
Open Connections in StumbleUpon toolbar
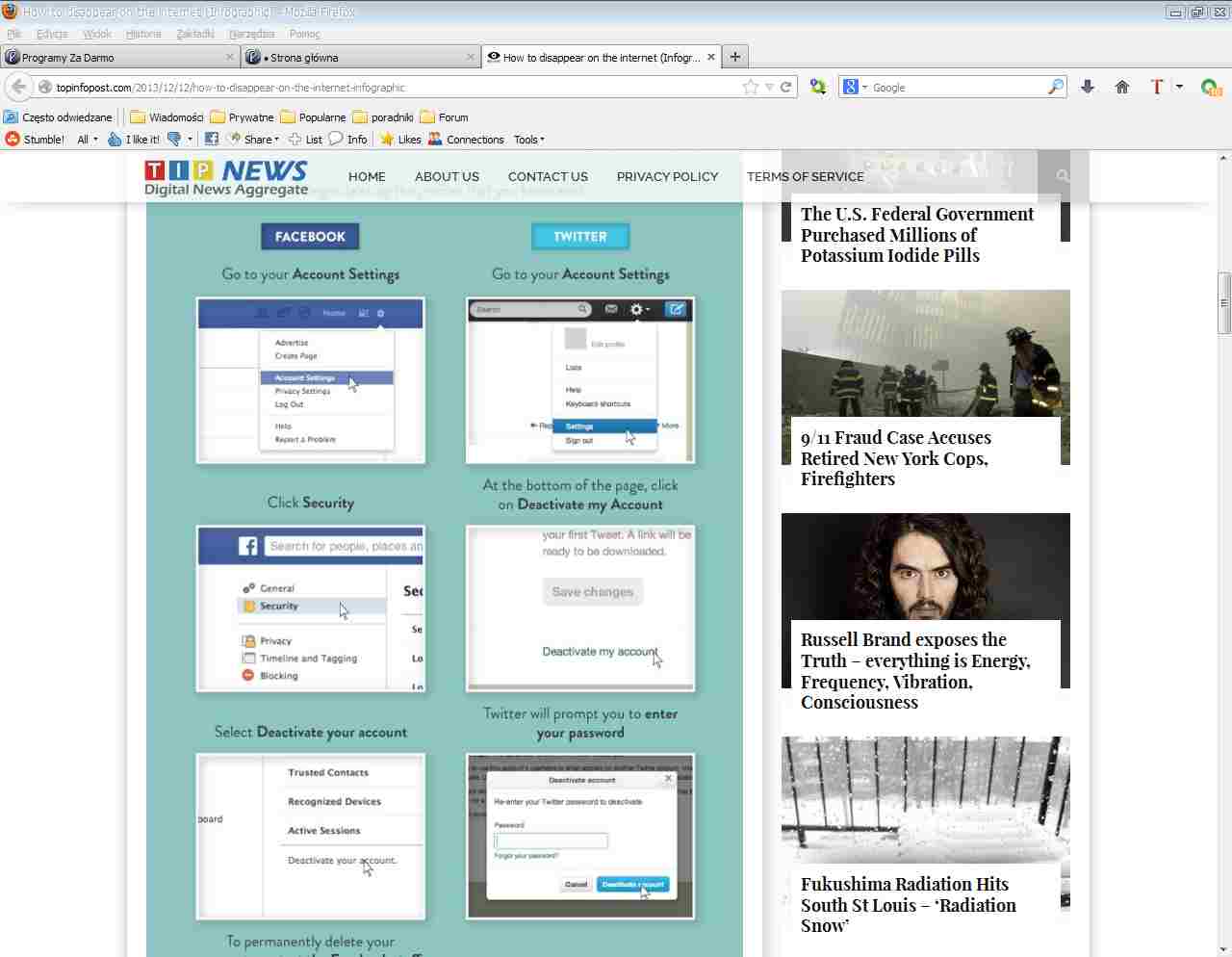pos(466,140)
